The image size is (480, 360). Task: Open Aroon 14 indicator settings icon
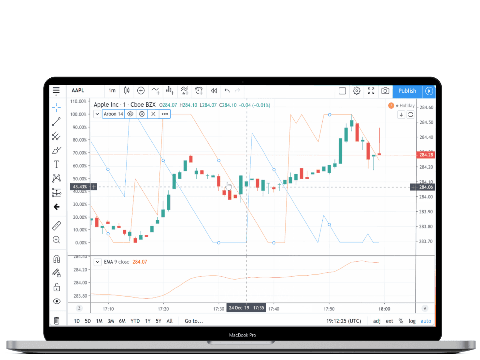[142, 114]
